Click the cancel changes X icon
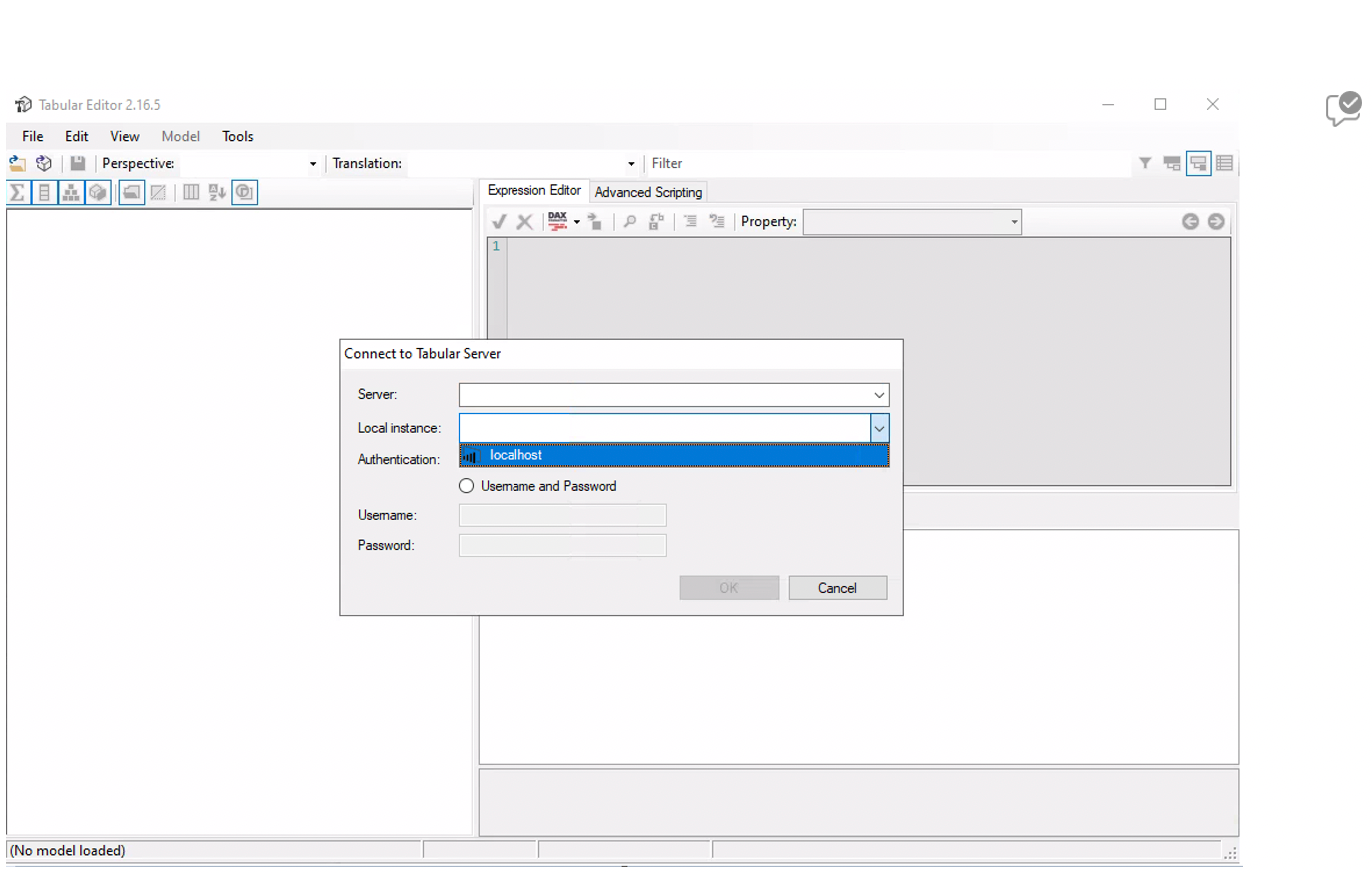Screen dimensions: 1372x892 pyautogui.click(x=524, y=221)
